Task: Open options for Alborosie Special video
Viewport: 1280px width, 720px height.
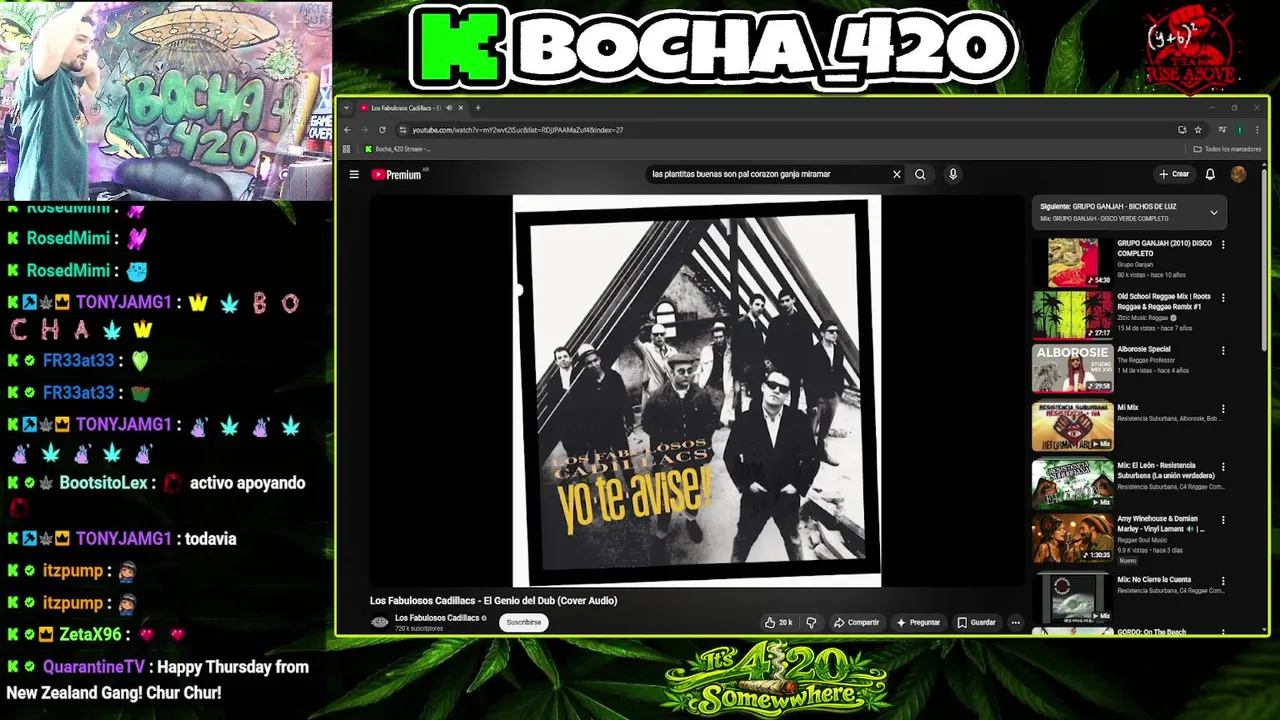Action: pos(1223,351)
